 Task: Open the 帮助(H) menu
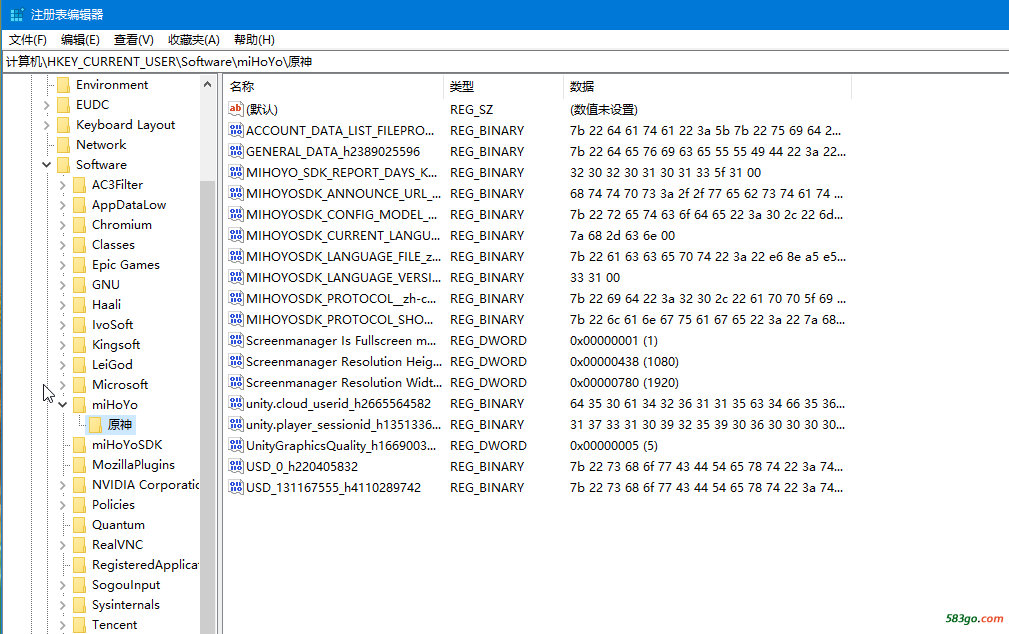click(x=254, y=40)
